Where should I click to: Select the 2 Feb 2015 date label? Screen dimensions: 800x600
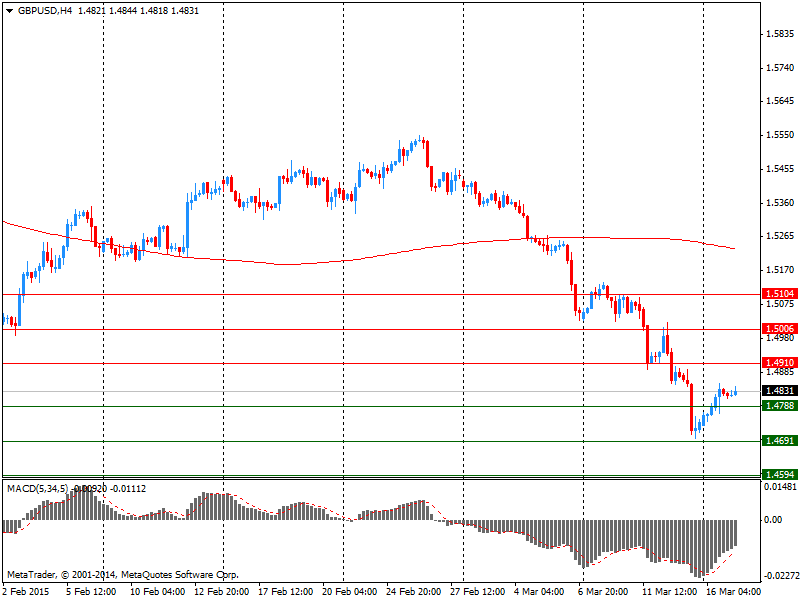point(26,592)
